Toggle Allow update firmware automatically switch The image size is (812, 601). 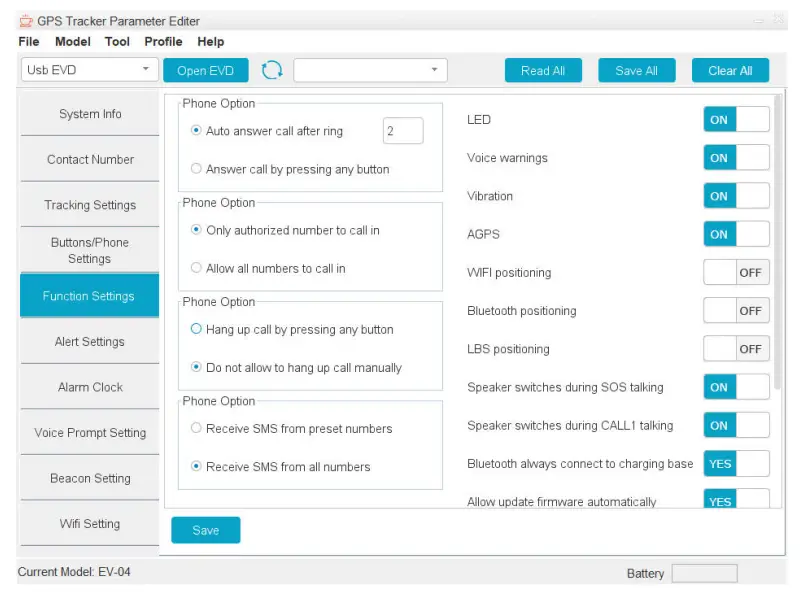[x=736, y=499]
